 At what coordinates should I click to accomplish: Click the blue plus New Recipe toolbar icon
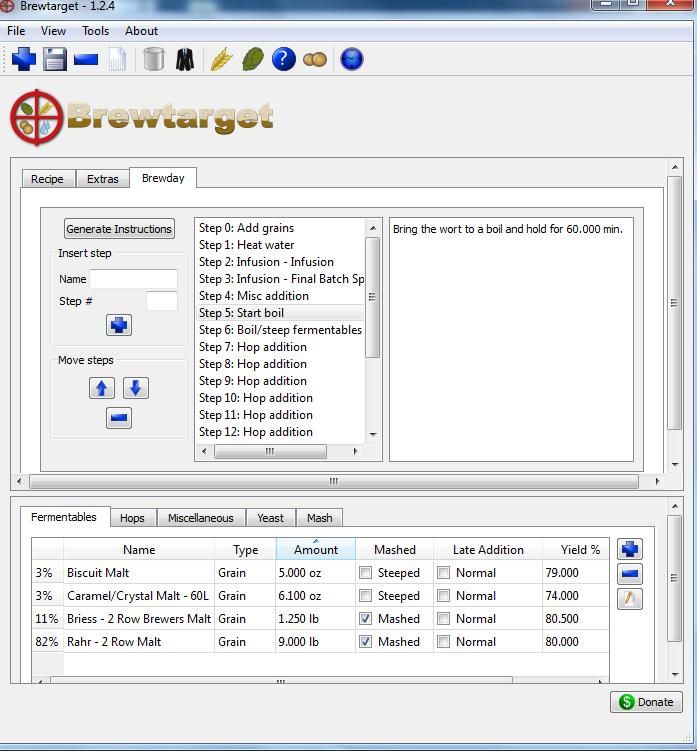point(24,60)
